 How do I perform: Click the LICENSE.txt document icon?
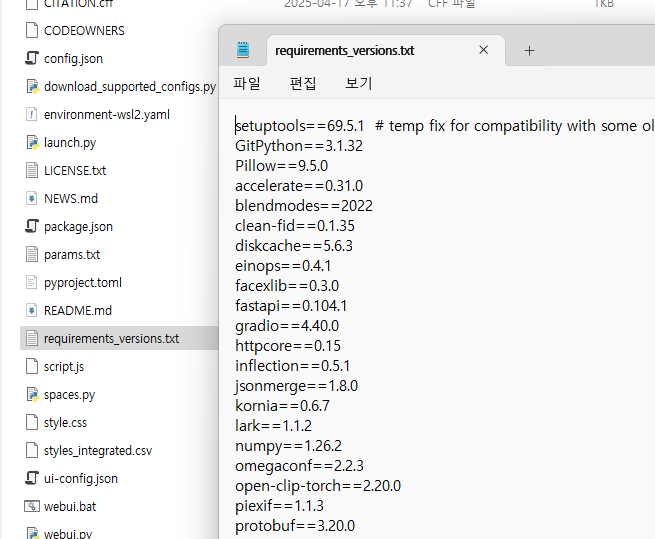click(x=32, y=170)
